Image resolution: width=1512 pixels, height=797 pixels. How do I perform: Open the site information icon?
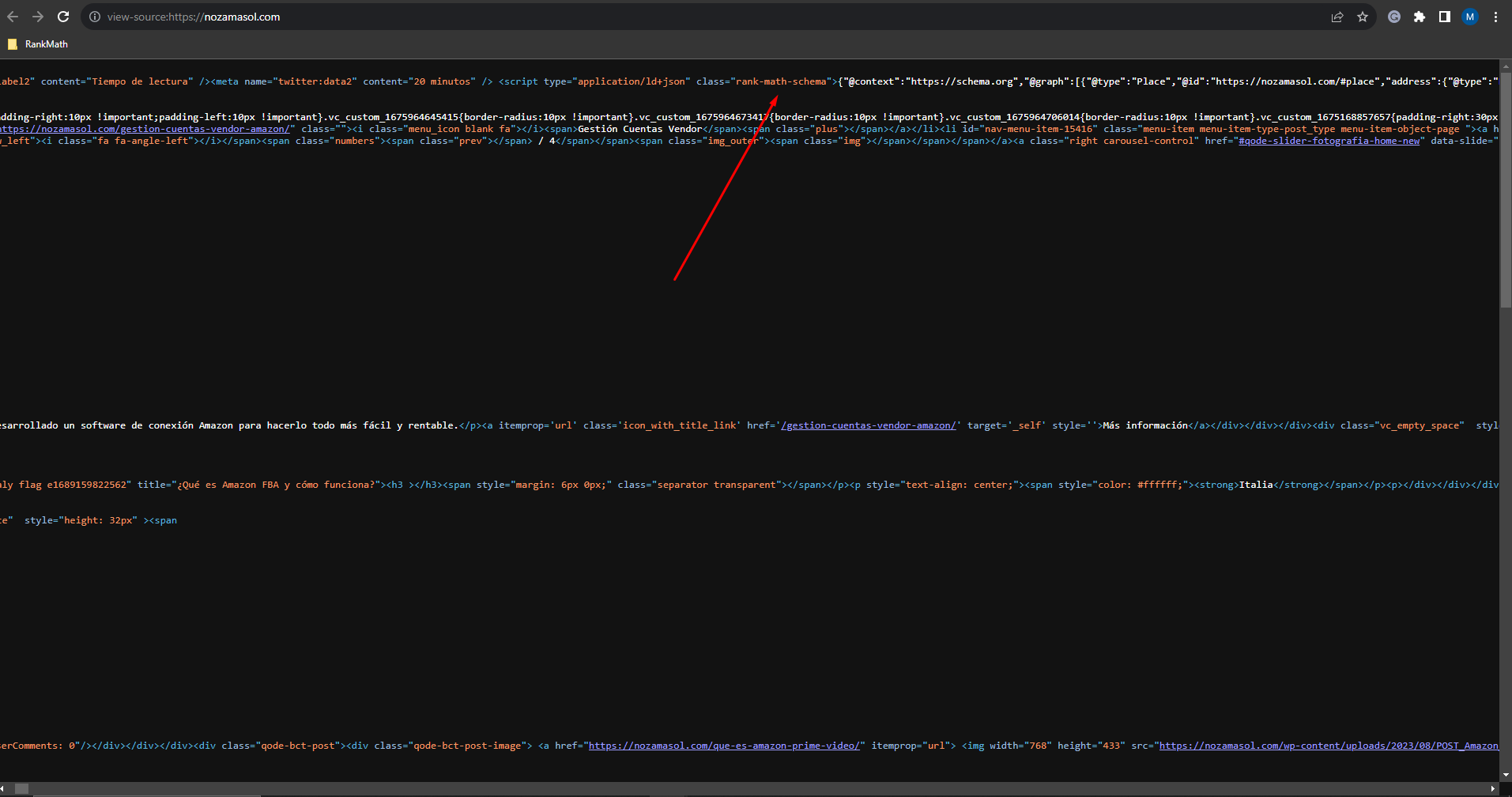(x=95, y=17)
